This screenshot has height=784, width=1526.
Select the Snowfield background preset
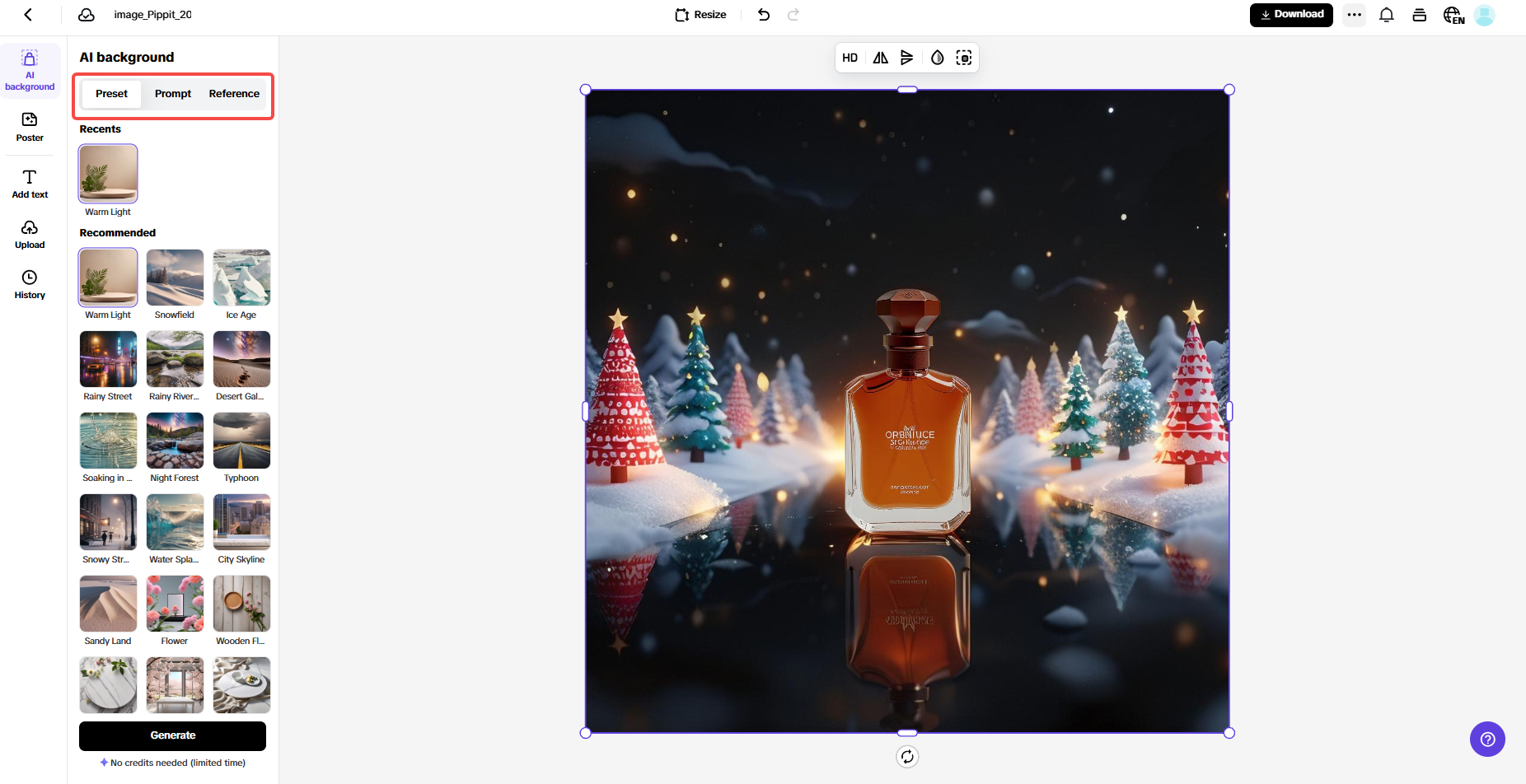pos(174,278)
